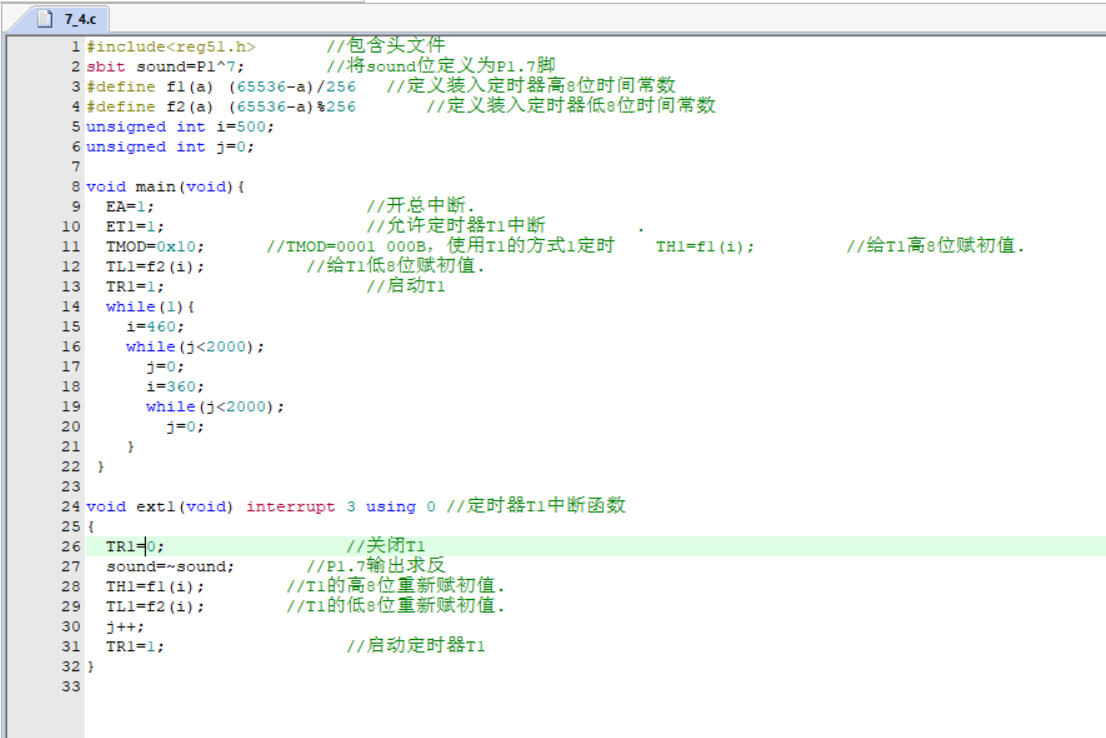The height and width of the screenshot is (738, 1106).
Task: Click 'TR1=1;' on line 31
Action: click(135, 646)
